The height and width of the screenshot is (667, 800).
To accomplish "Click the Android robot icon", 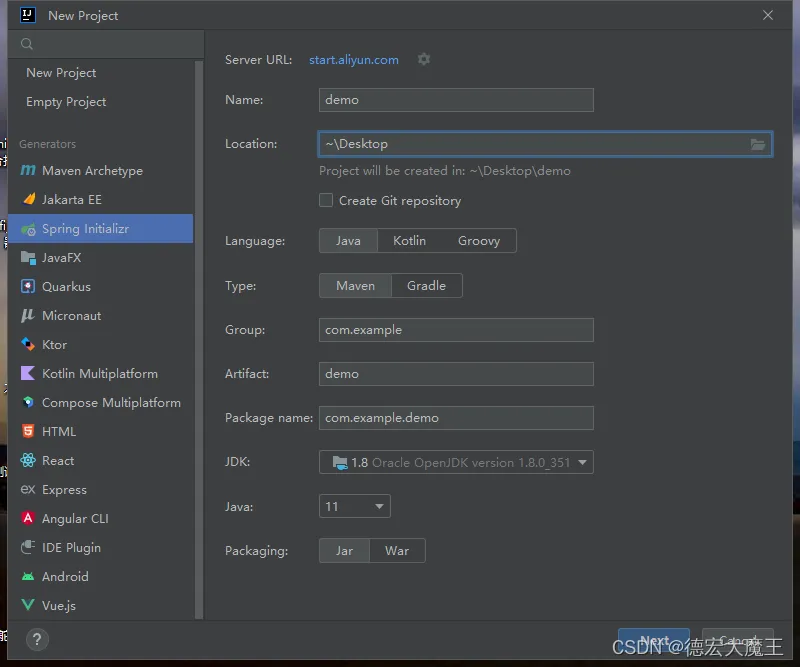I will [28, 576].
